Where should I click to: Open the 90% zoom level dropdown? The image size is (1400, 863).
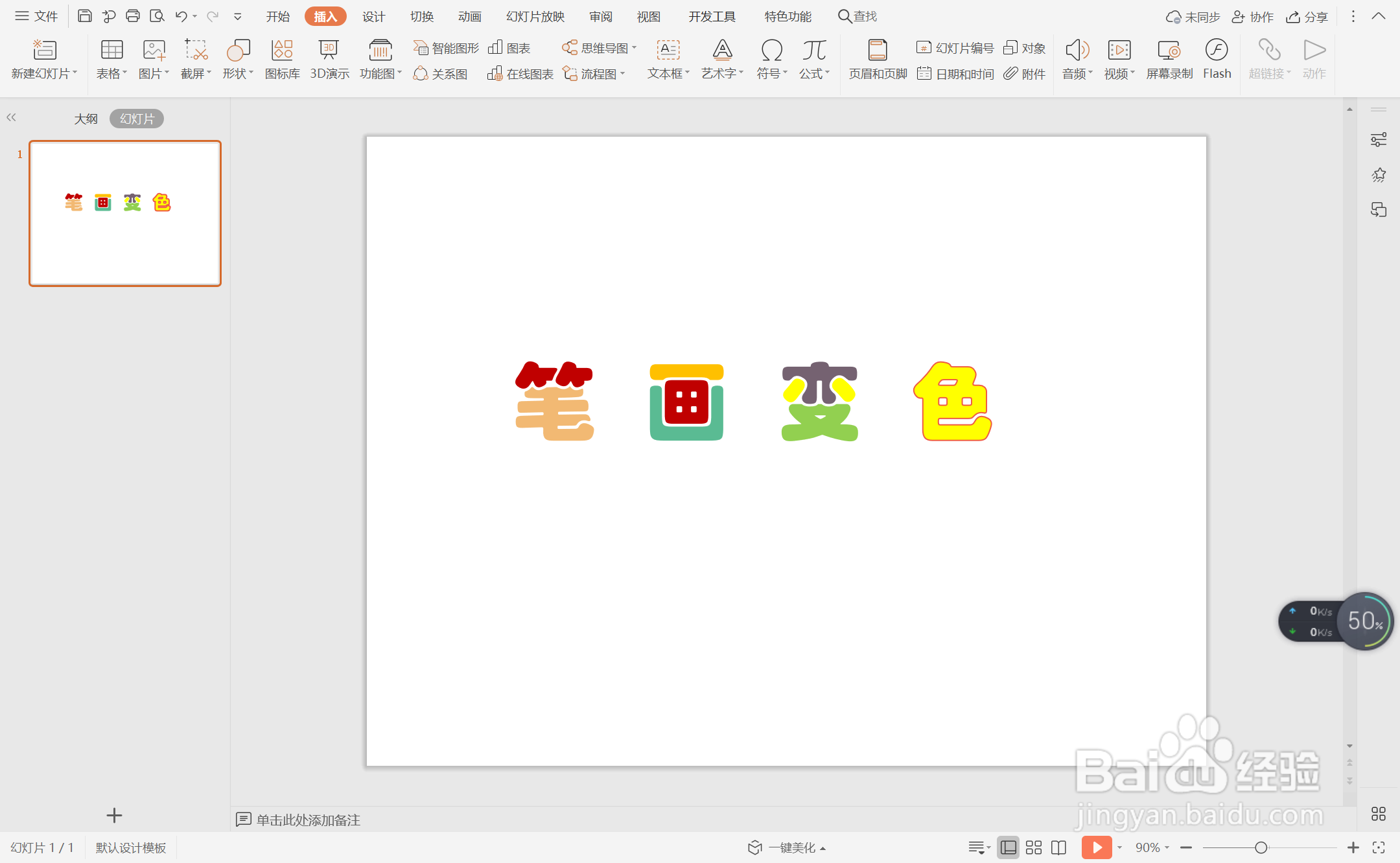click(1152, 847)
